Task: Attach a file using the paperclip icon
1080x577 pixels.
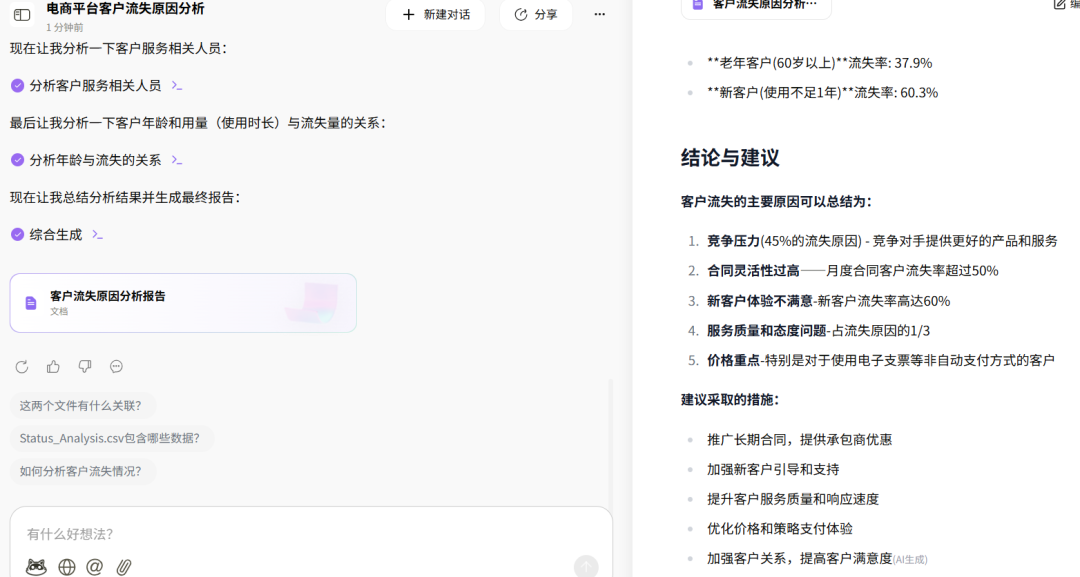Action: point(124,566)
